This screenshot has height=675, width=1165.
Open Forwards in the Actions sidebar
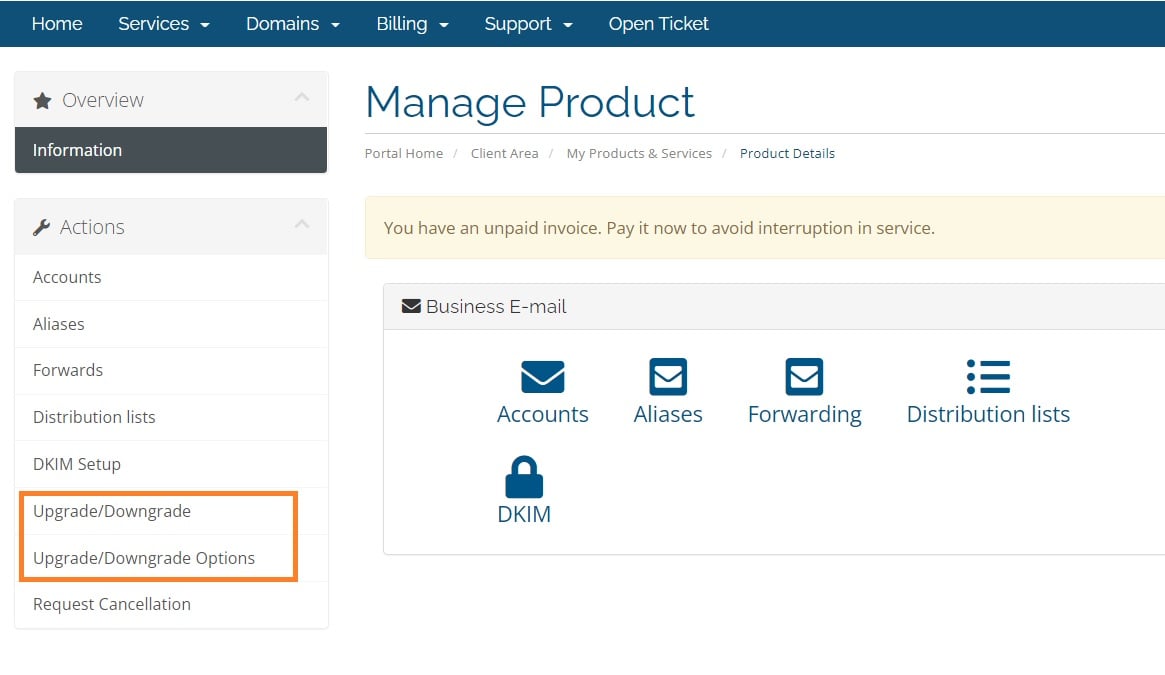pyautogui.click(x=68, y=370)
